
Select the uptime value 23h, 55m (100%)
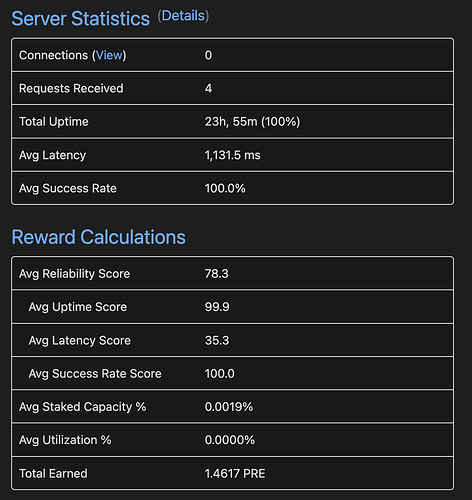pos(252,122)
